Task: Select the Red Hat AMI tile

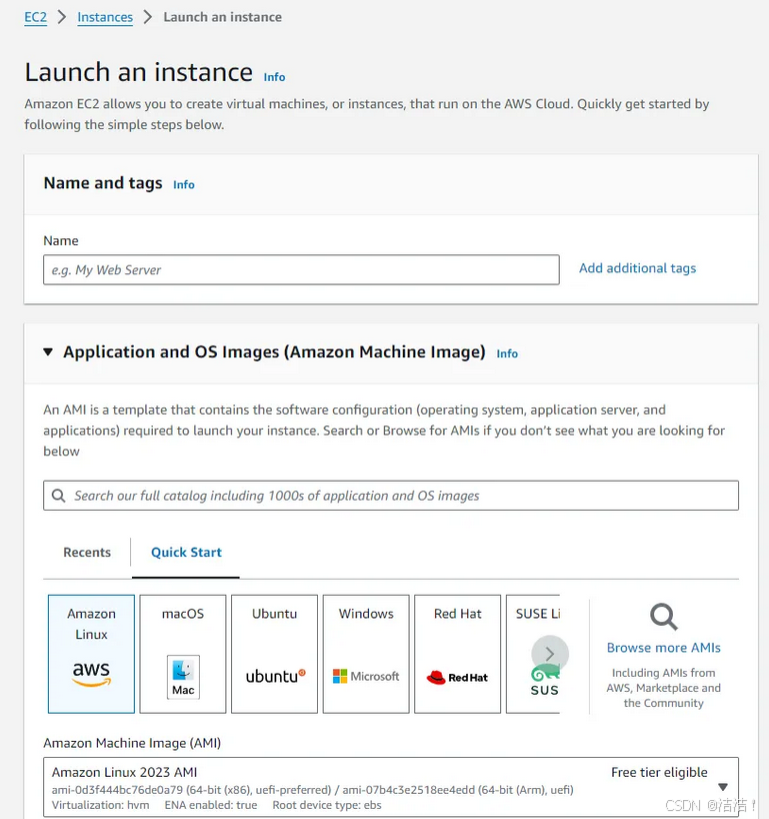Action: click(458, 654)
